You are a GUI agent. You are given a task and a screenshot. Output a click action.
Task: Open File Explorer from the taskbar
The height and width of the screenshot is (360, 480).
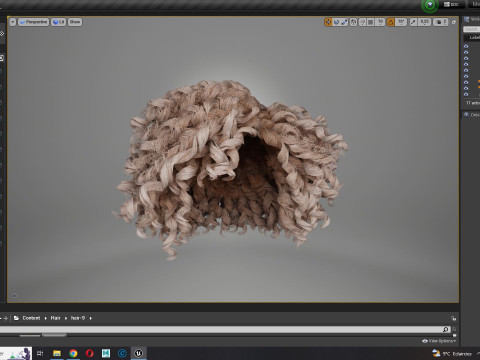click(x=57, y=353)
